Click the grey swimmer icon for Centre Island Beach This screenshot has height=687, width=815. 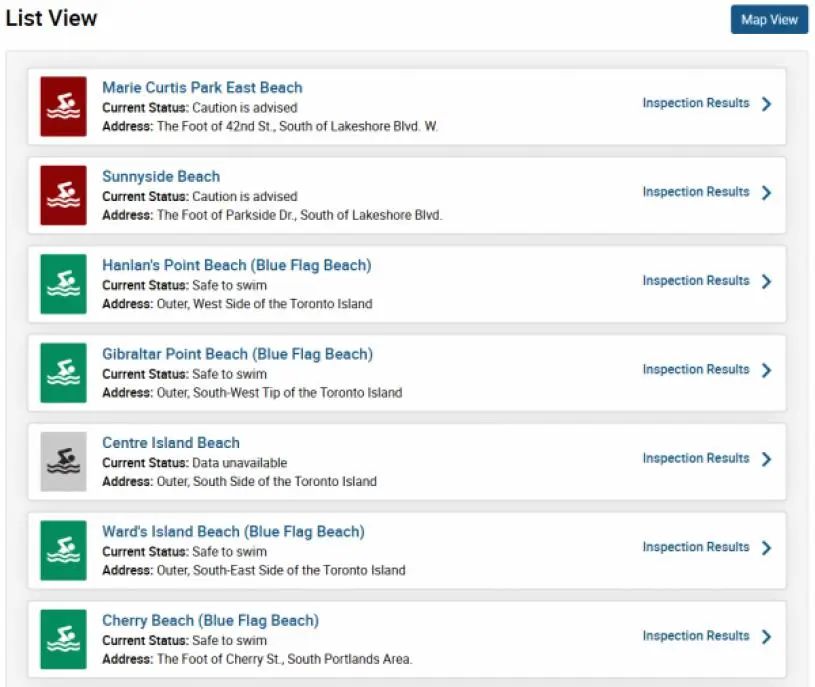tap(63, 462)
